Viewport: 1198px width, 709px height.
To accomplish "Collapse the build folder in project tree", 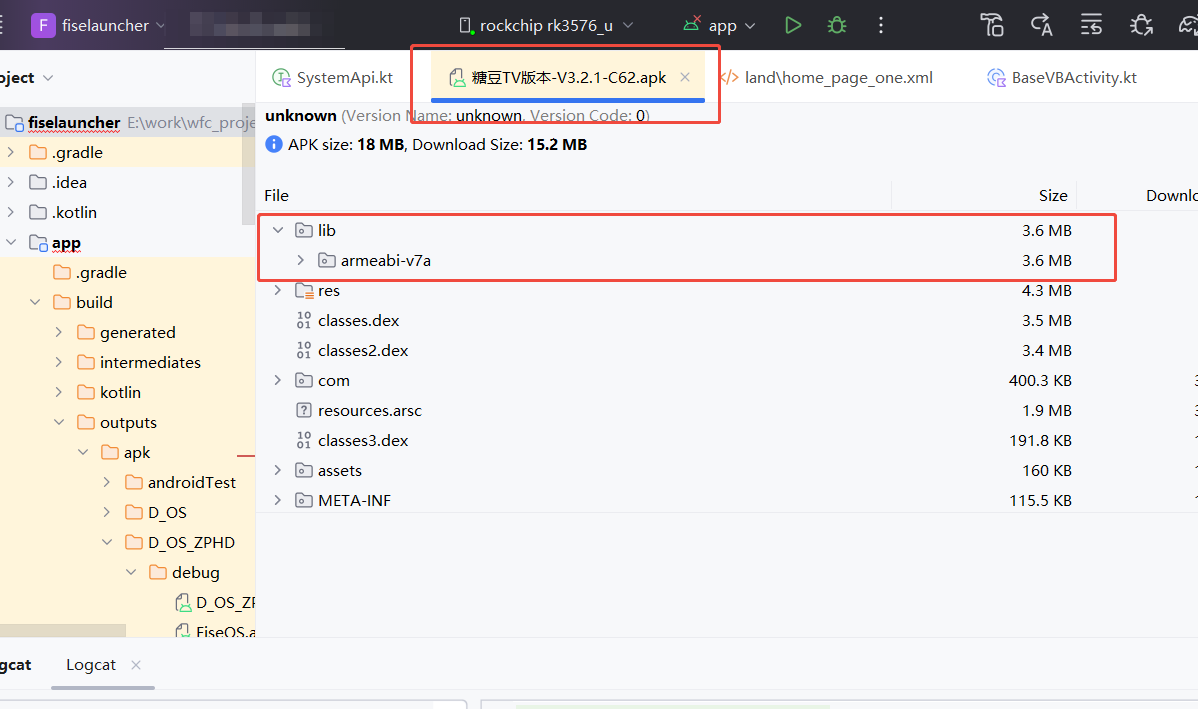I will click(35, 302).
